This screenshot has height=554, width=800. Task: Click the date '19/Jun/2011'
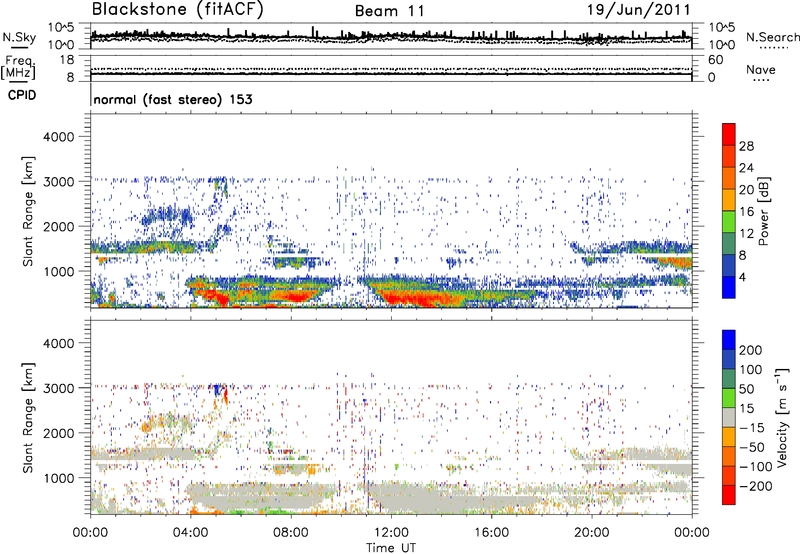point(638,9)
